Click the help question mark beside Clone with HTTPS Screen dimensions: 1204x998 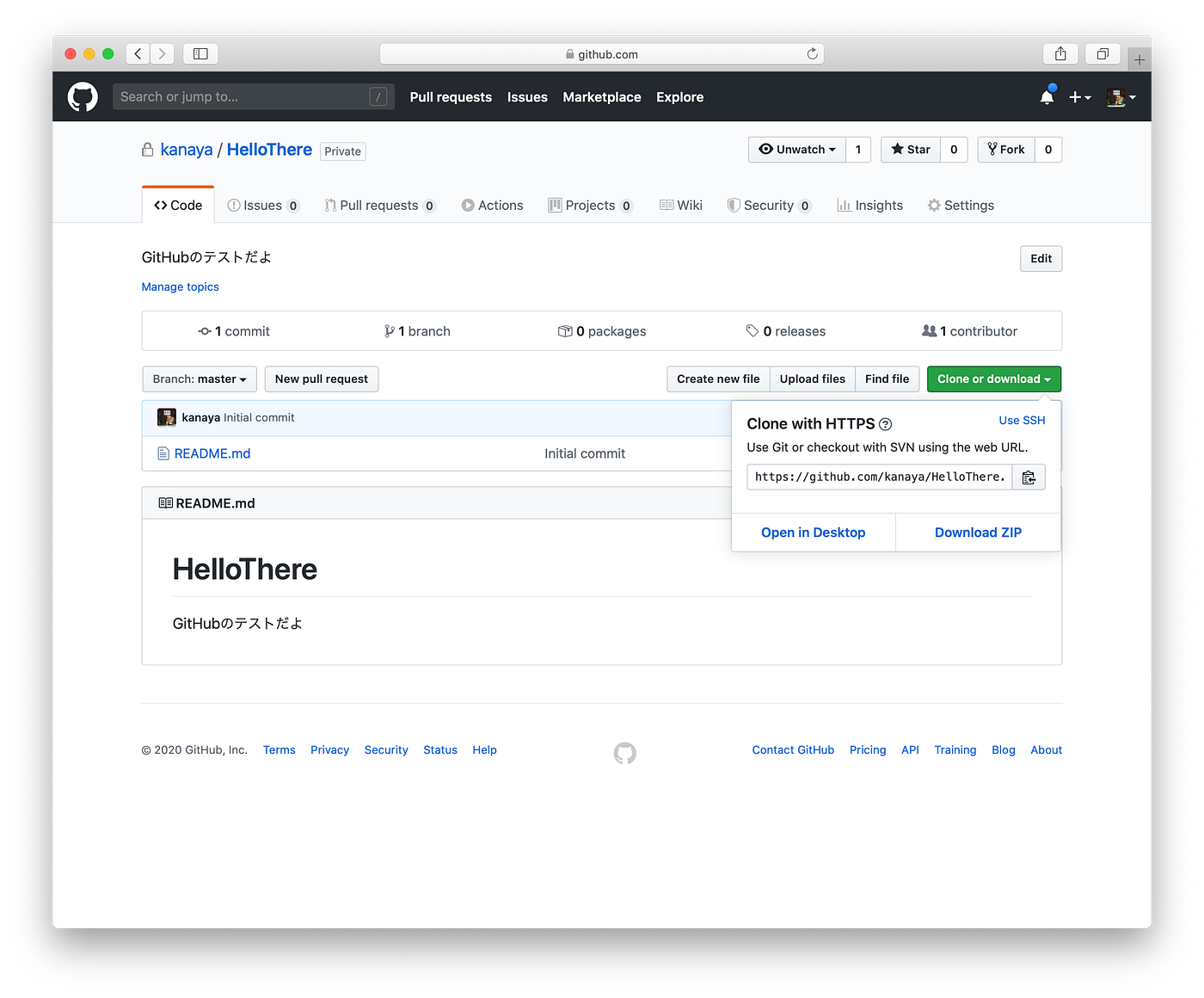[885, 424]
